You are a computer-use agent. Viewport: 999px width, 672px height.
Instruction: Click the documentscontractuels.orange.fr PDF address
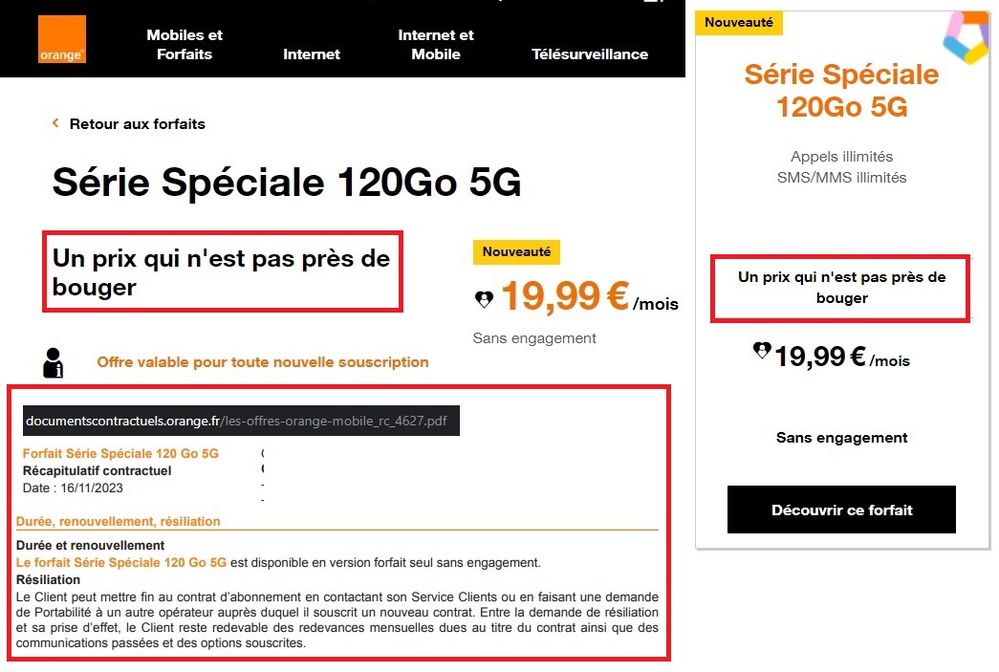pos(240,421)
